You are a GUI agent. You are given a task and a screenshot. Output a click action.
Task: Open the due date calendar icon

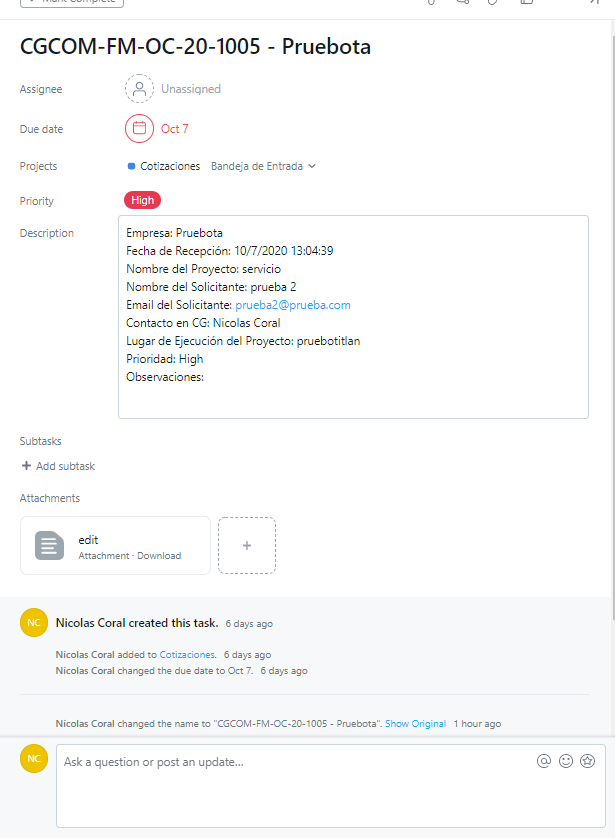(x=139, y=128)
